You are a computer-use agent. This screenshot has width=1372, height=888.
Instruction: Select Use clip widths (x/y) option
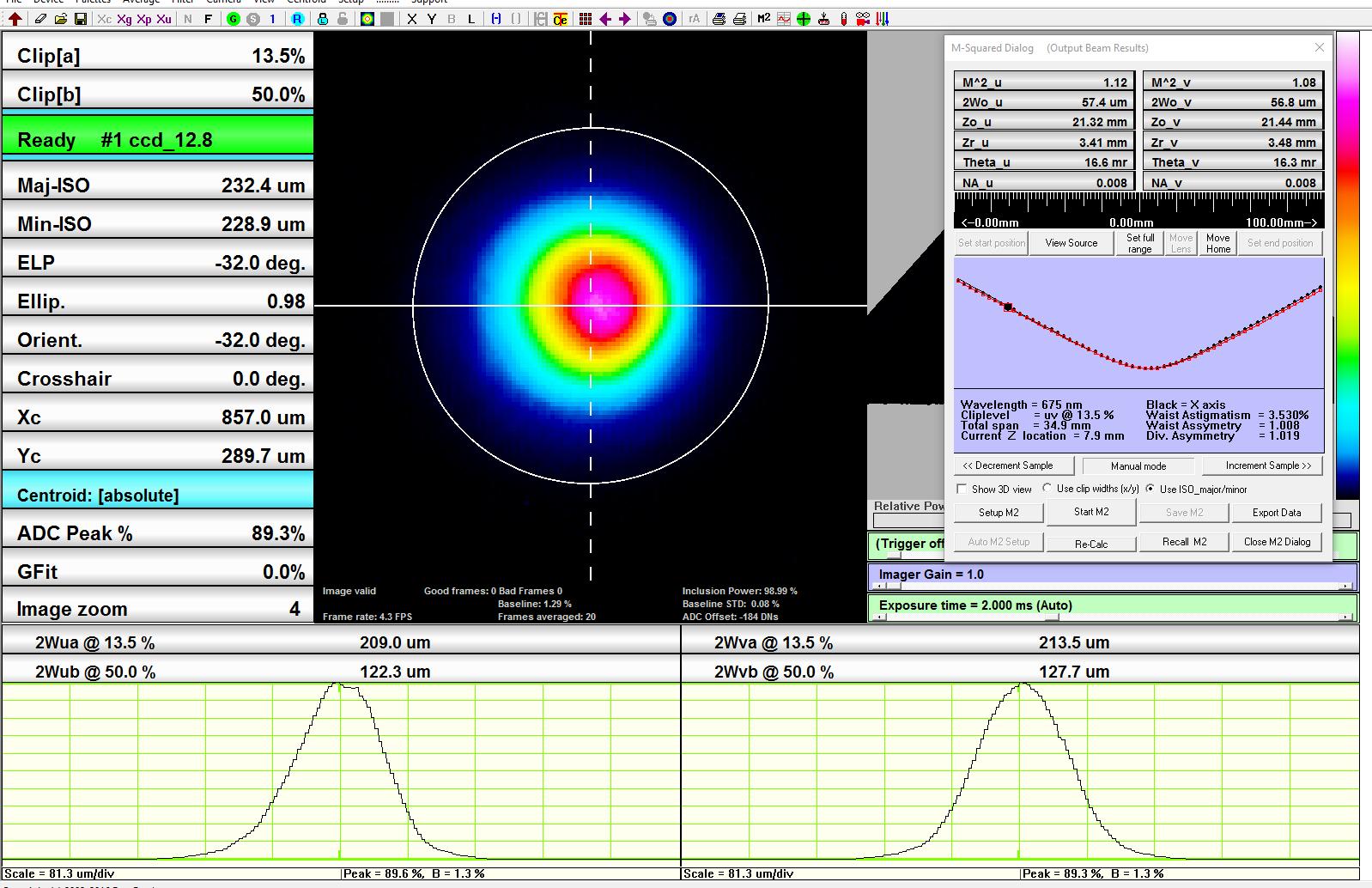(x=1047, y=489)
